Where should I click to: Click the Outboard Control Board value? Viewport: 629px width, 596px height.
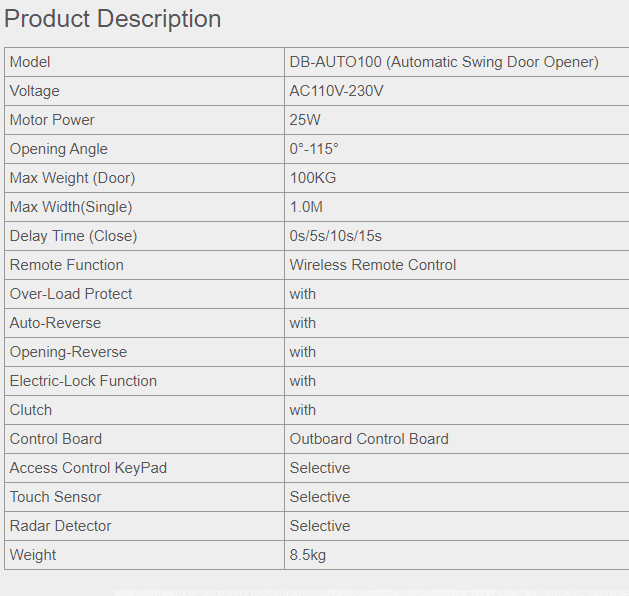(x=369, y=439)
